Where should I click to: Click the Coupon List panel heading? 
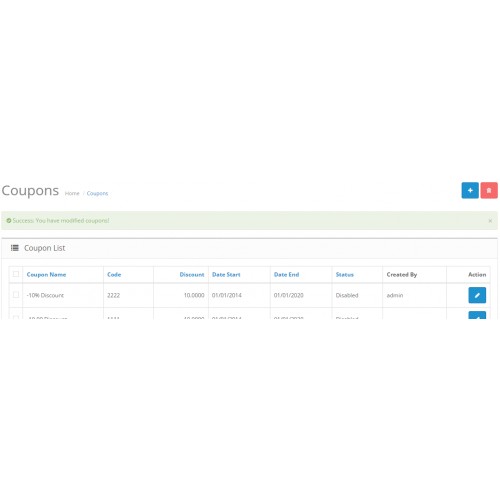pos(45,248)
